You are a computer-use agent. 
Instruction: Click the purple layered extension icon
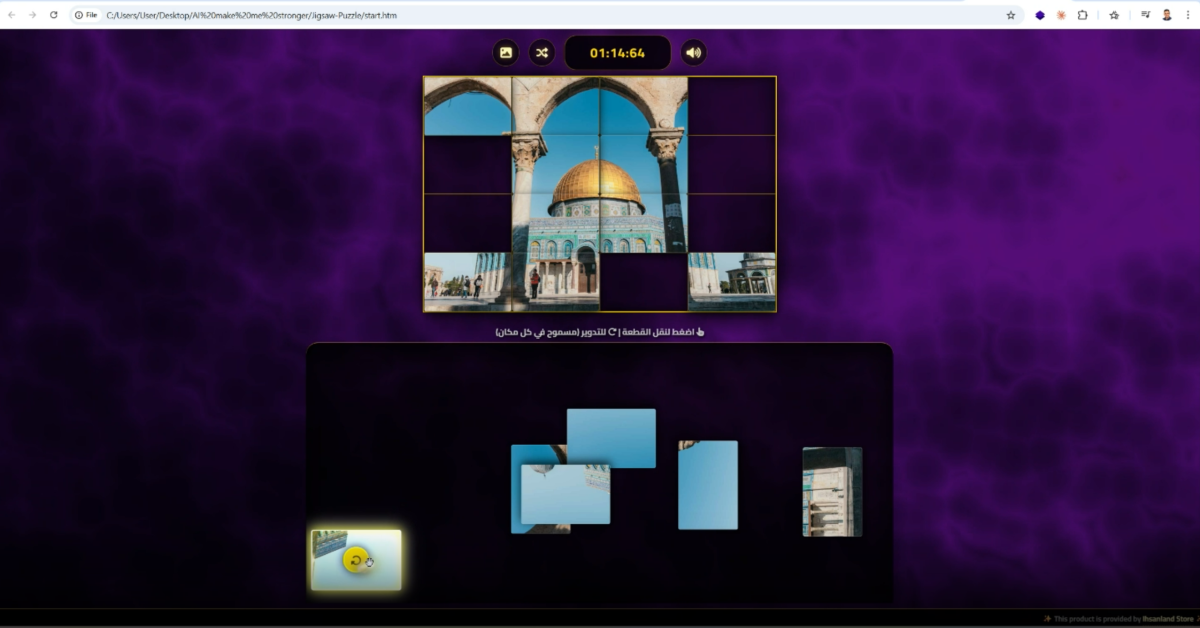(x=1040, y=15)
